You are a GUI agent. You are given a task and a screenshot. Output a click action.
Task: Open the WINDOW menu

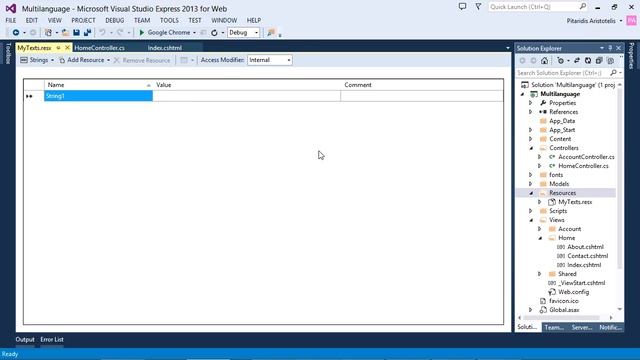tap(224, 20)
